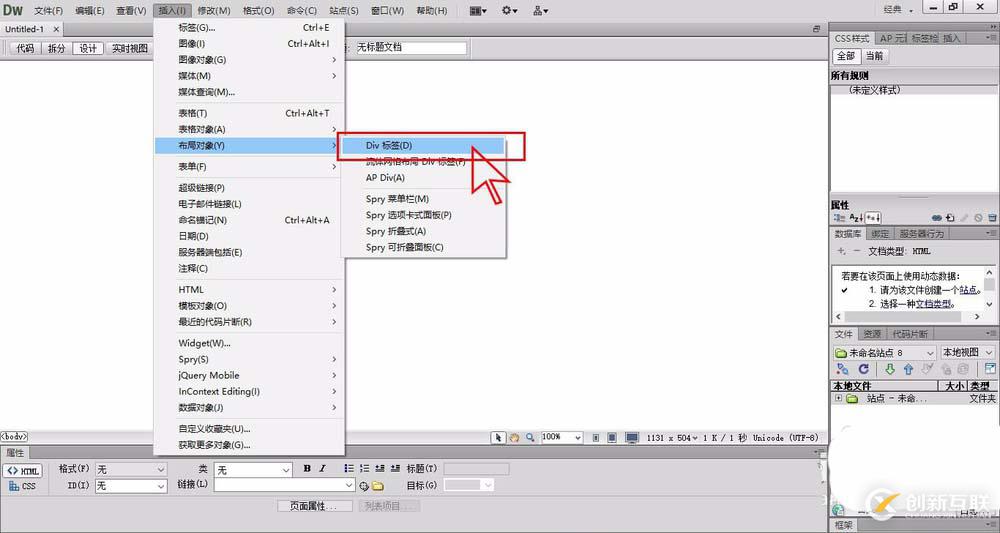The image size is (1000, 533).
Task: Open the 本地视图 view dropdown
Action: click(967, 353)
